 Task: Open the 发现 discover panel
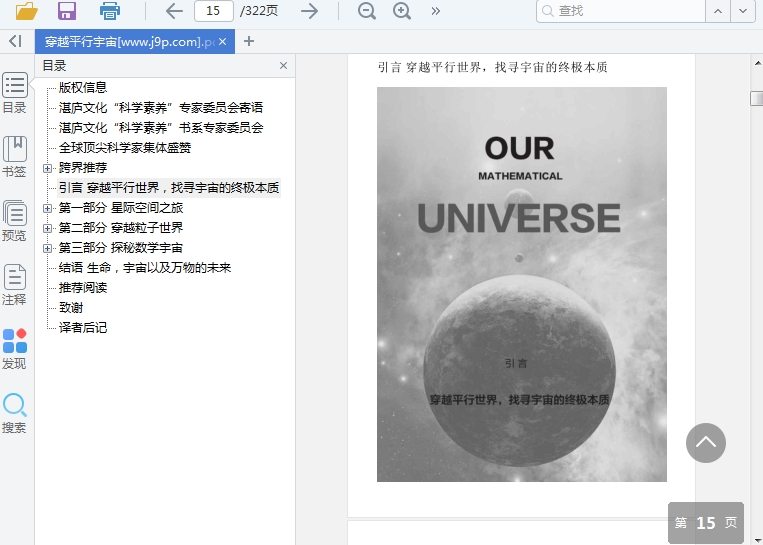click(15, 349)
